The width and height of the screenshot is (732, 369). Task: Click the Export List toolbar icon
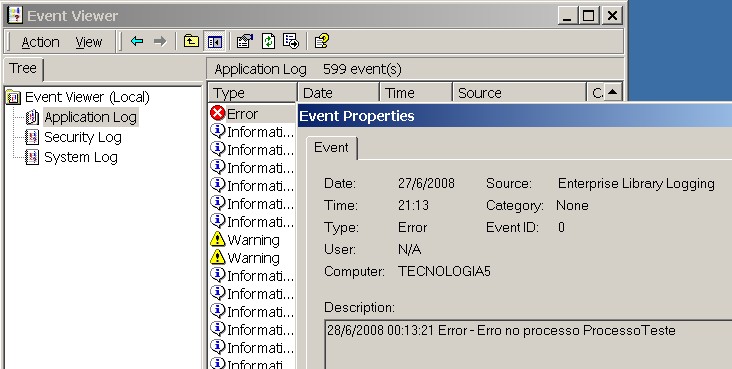(291, 42)
